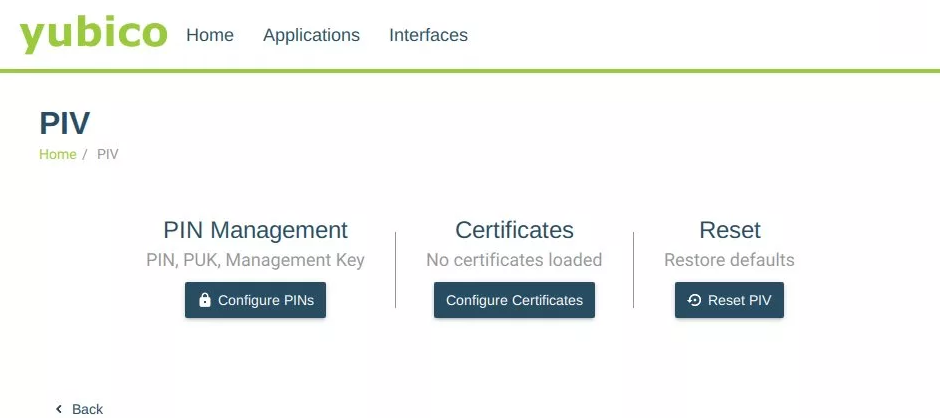Screen dimensions: 940x418
Task: Click the lock icon on Configure PINs
Action: 204,300
